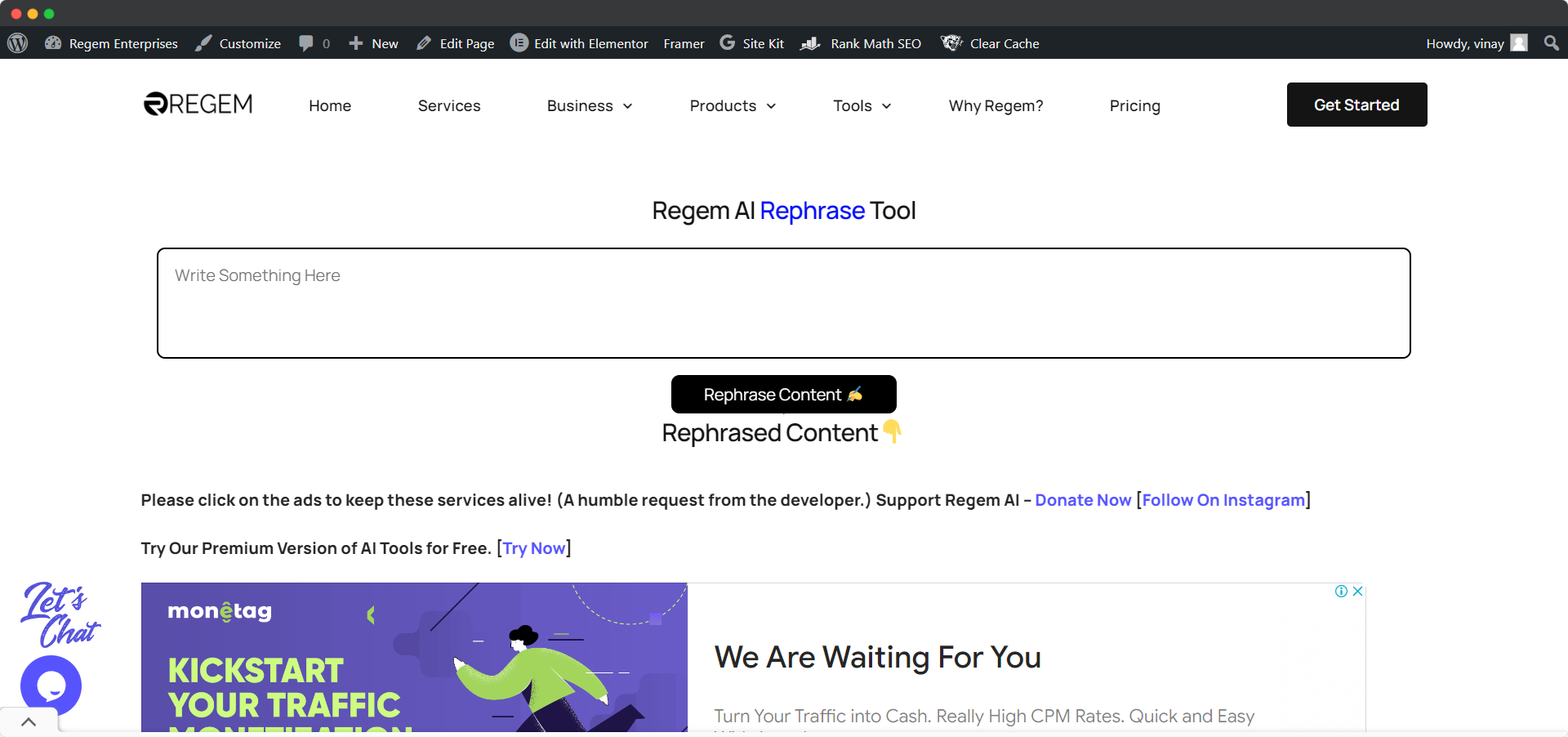Click inside the Write Something Here box
Image resolution: width=1568 pixels, height=737 pixels.
pyautogui.click(x=784, y=302)
